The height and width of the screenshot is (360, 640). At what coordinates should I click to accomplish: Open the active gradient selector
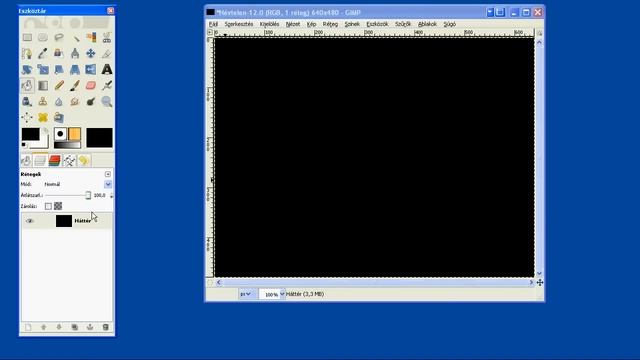[x=67, y=145]
